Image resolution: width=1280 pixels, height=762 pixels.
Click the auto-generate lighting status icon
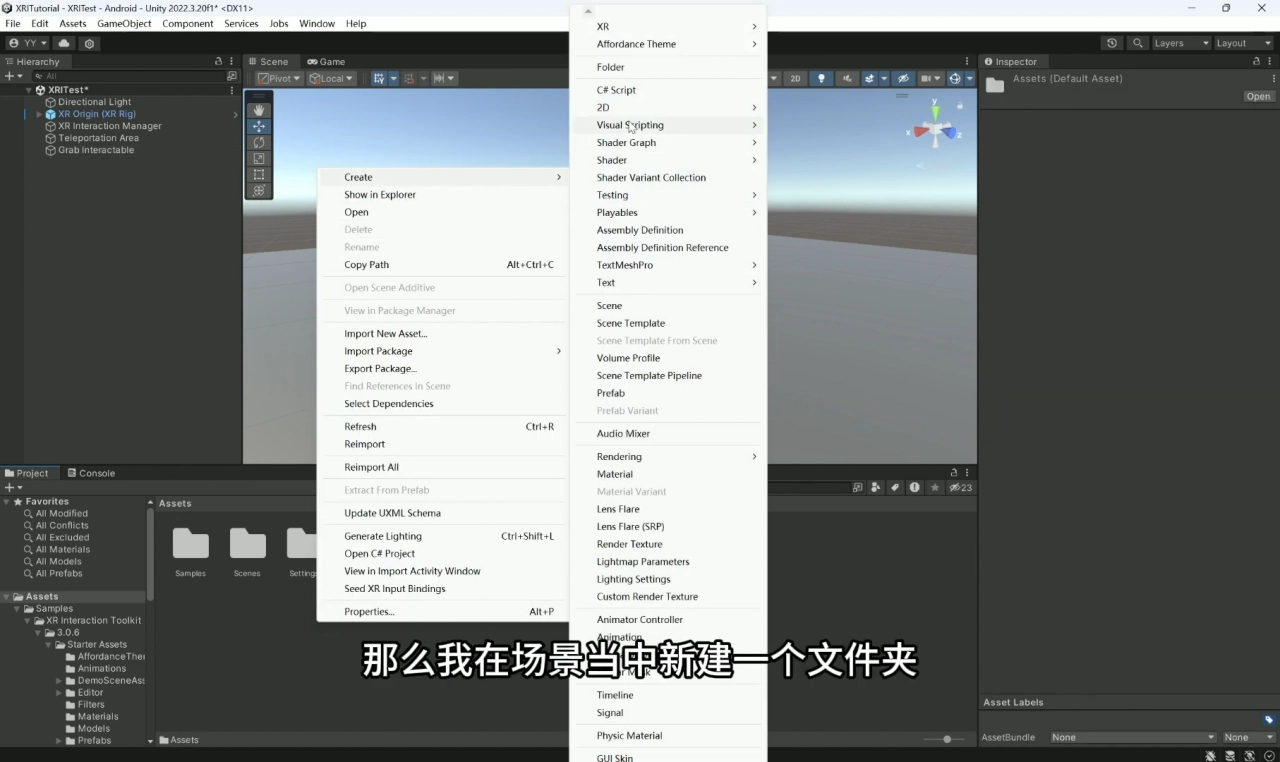1250,755
